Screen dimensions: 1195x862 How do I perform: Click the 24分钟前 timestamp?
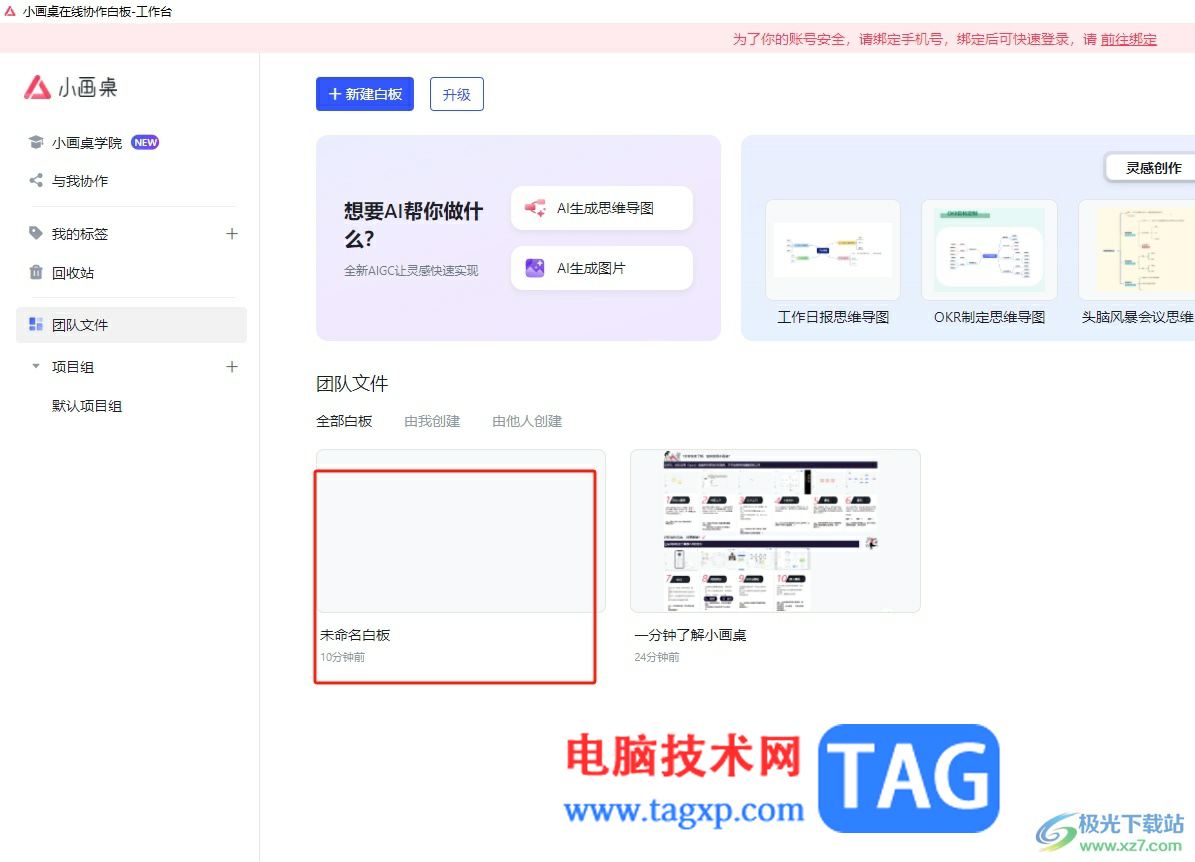[657, 657]
